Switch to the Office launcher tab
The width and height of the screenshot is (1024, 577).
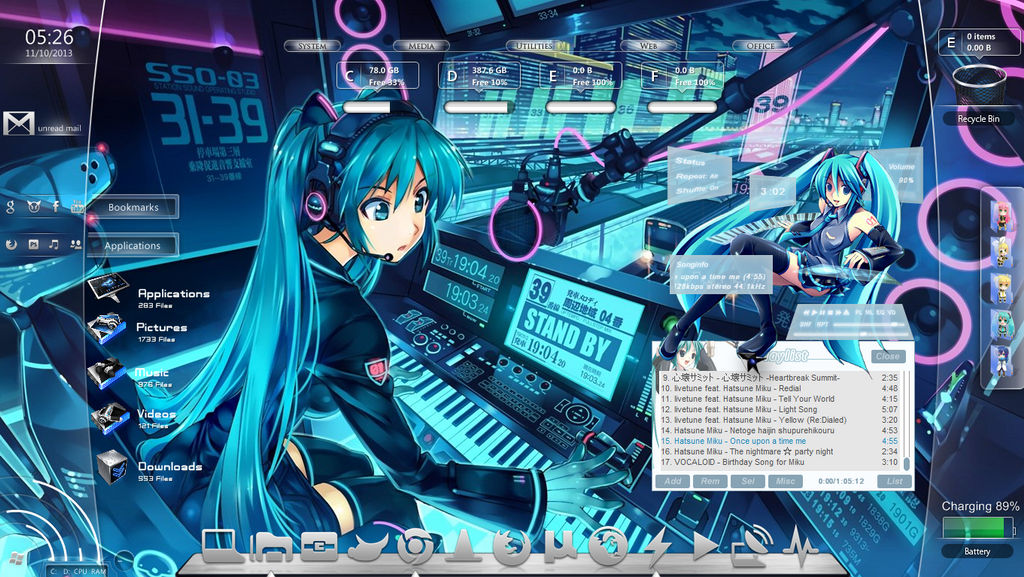click(760, 46)
